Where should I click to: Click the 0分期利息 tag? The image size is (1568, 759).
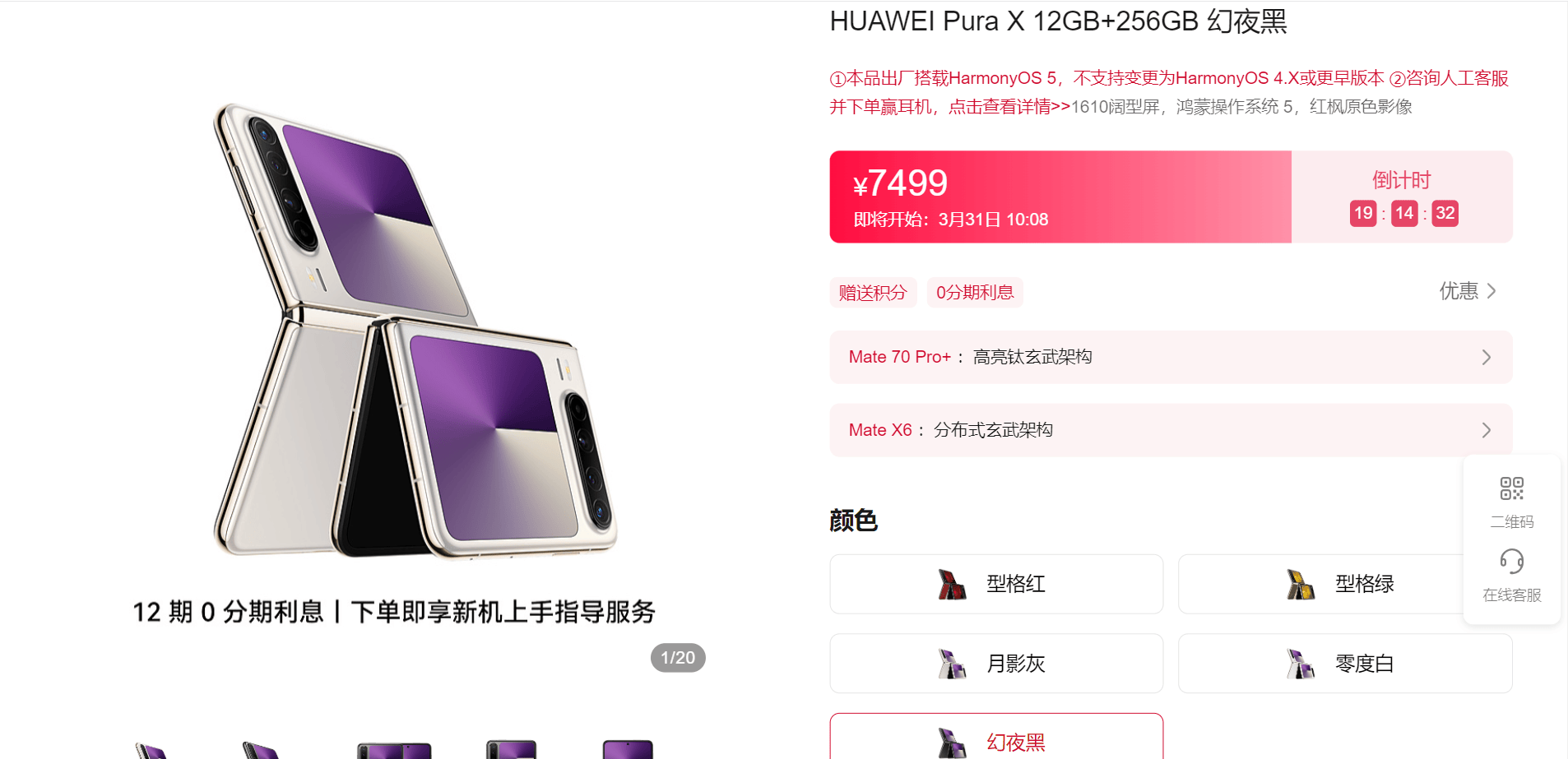tap(975, 293)
